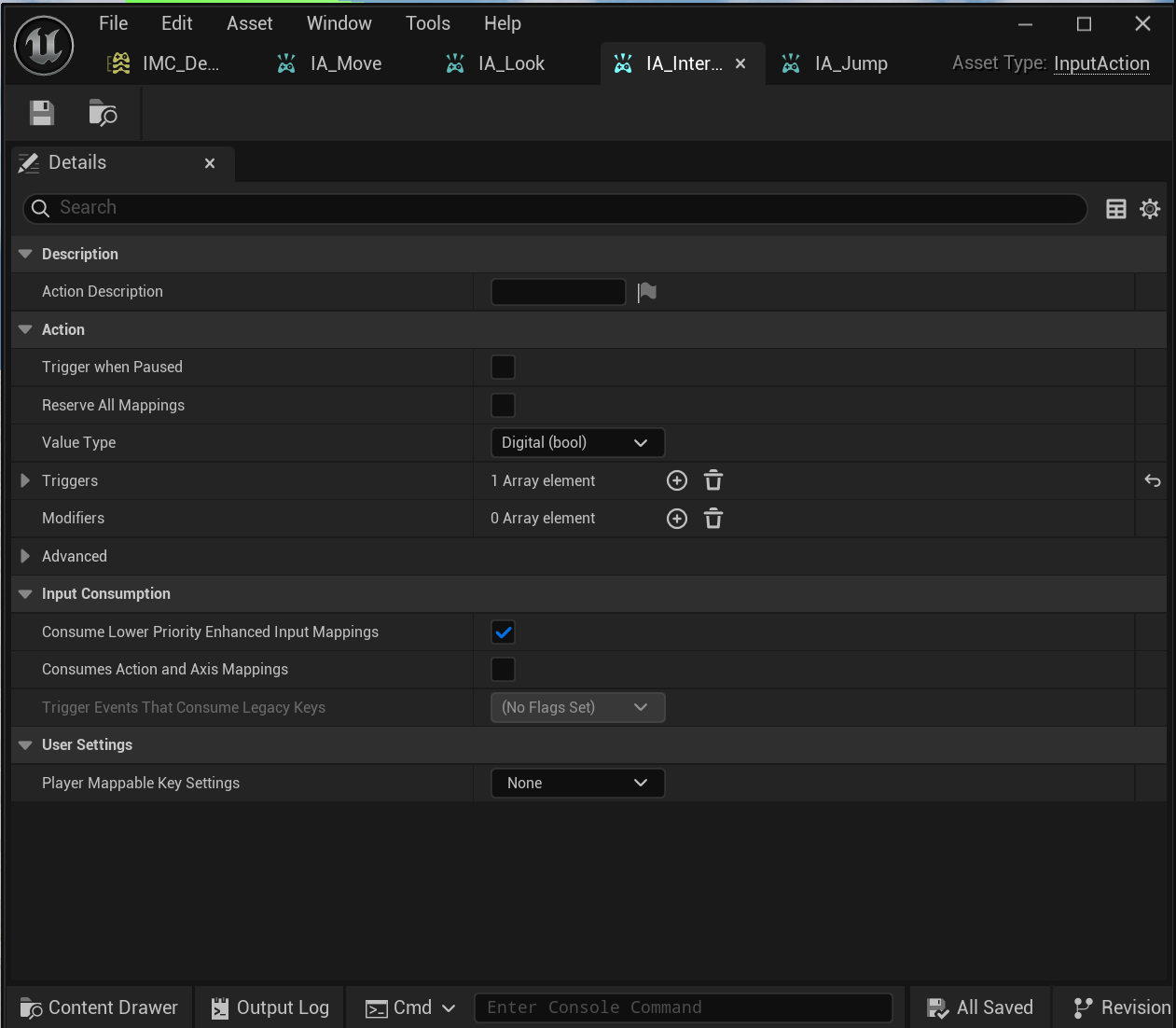Image resolution: width=1176 pixels, height=1028 pixels.
Task: Close the IA_Inter... asset tab
Action: (x=740, y=63)
